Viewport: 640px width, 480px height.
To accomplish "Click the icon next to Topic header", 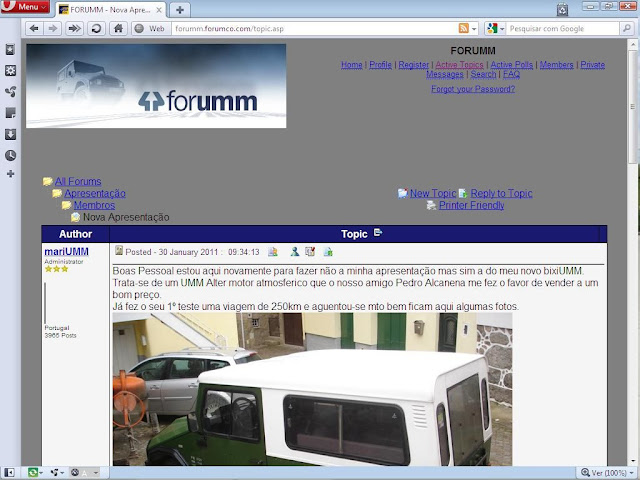I will tap(378, 233).
